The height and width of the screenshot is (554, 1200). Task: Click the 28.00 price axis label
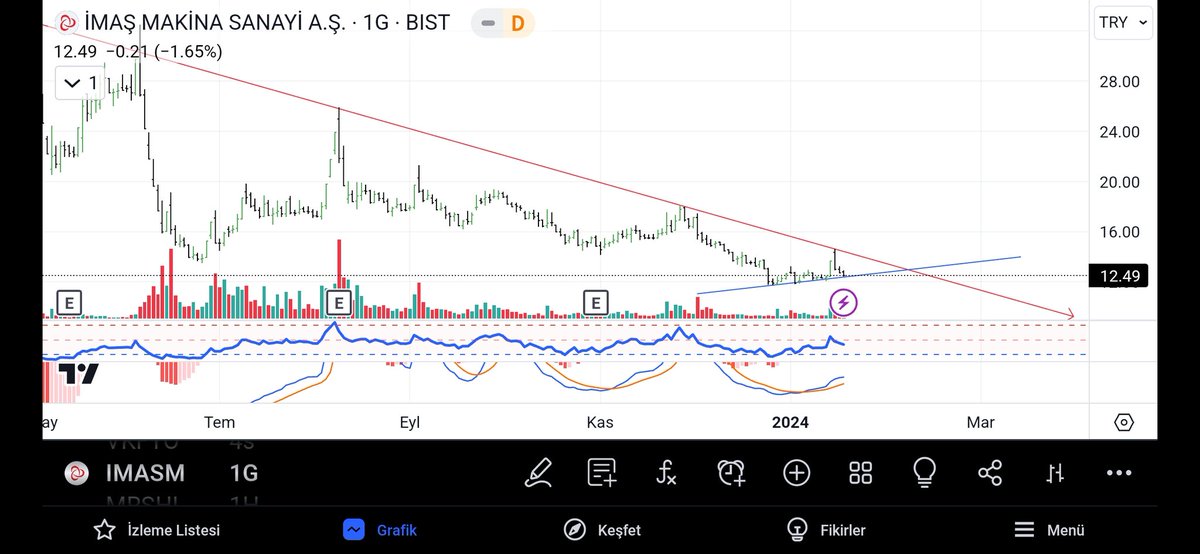[1120, 82]
